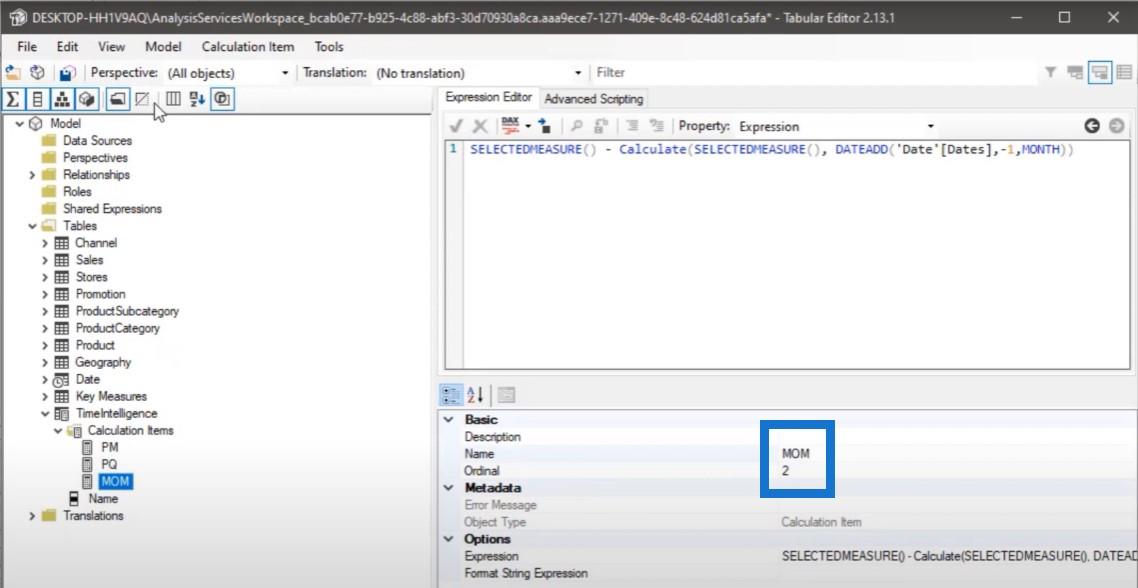Toggle the Show Metadata Columns button
1138x588 pixels.
coord(173,99)
